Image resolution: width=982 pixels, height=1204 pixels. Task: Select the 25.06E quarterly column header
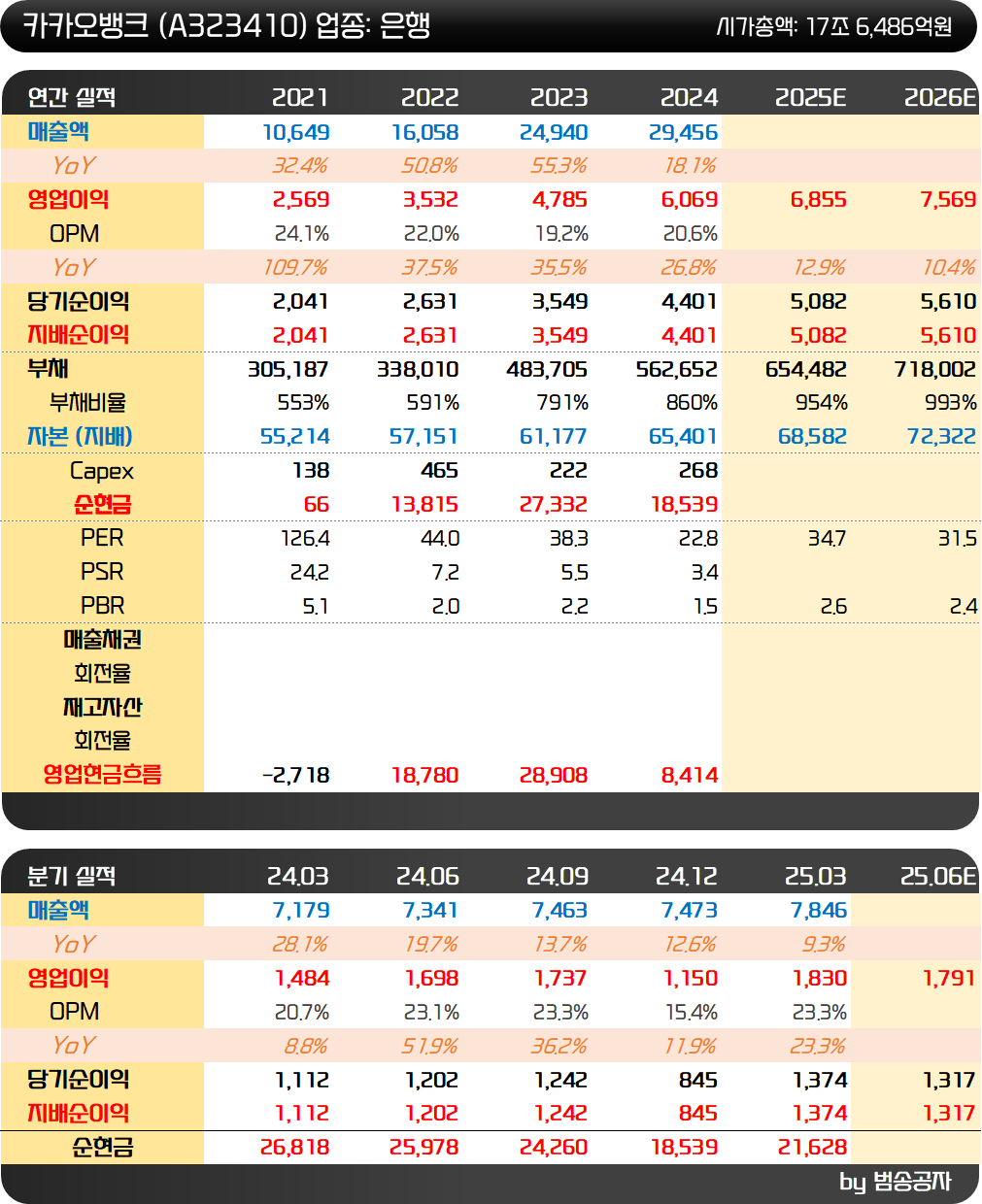(938, 876)
